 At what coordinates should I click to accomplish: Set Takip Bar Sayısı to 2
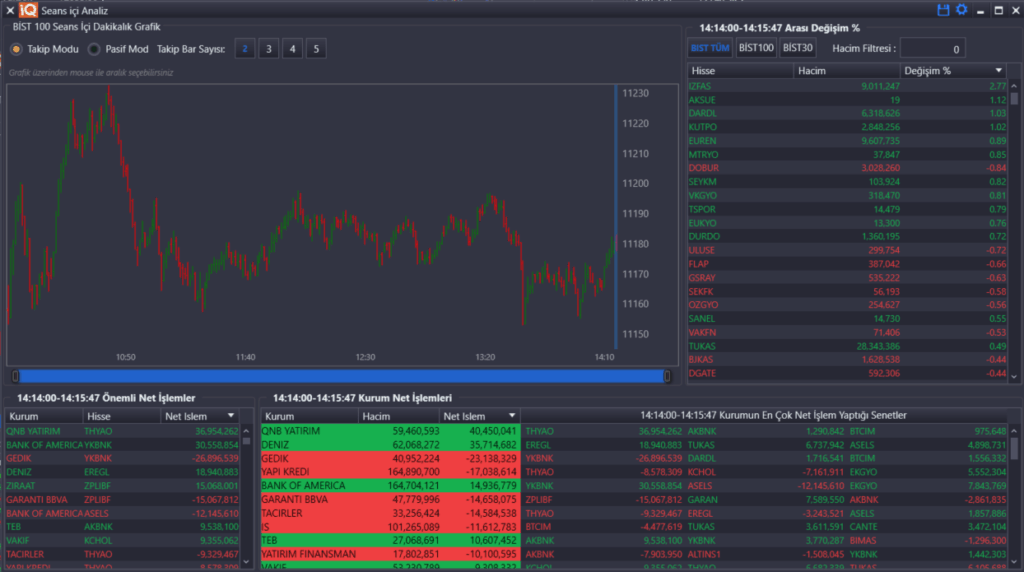pos(245,49)
